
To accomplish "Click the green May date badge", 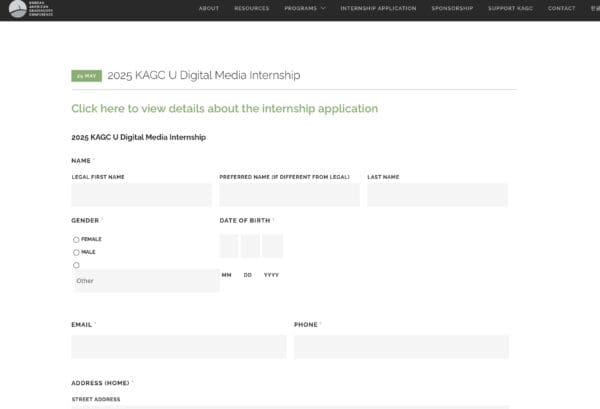I will pyautogui.click(x=86, y=76).
